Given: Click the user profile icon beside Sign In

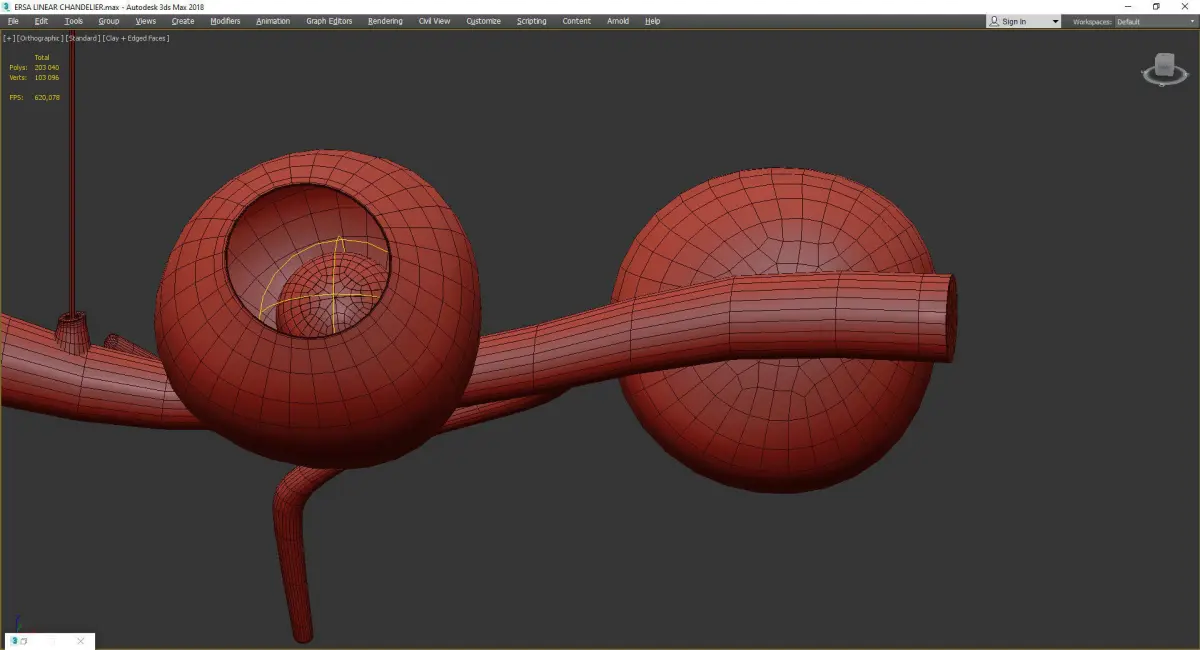Looking at the screenshot, I should [994, 21].
